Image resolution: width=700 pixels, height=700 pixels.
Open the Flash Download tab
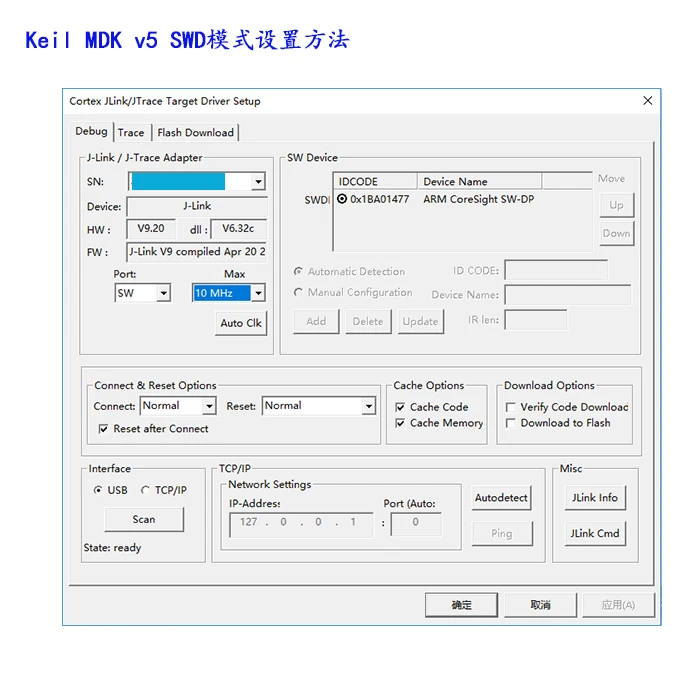click(x=196, y=133)
